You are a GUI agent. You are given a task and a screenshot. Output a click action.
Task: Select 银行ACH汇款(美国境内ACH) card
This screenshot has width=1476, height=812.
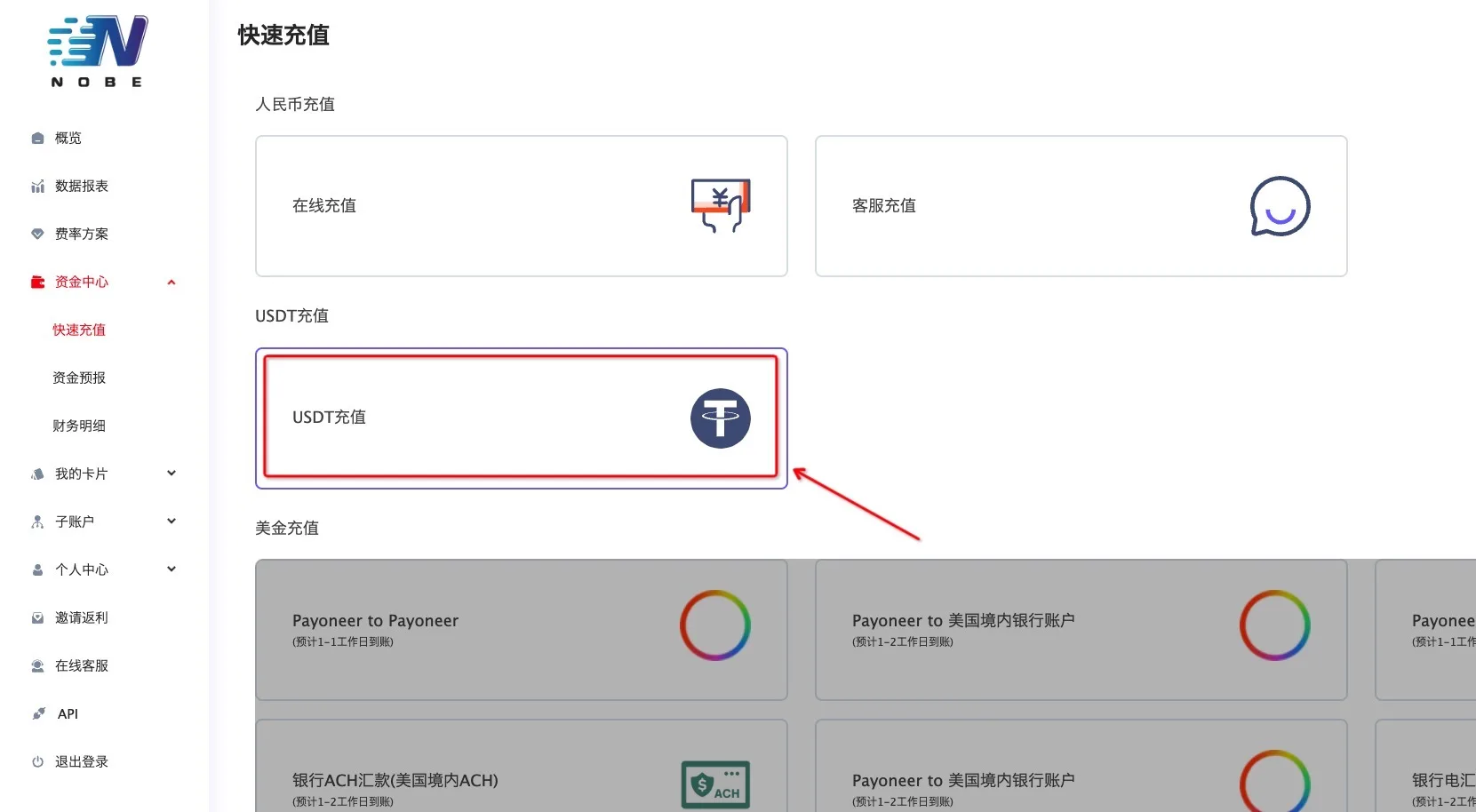tap(522, 766)
